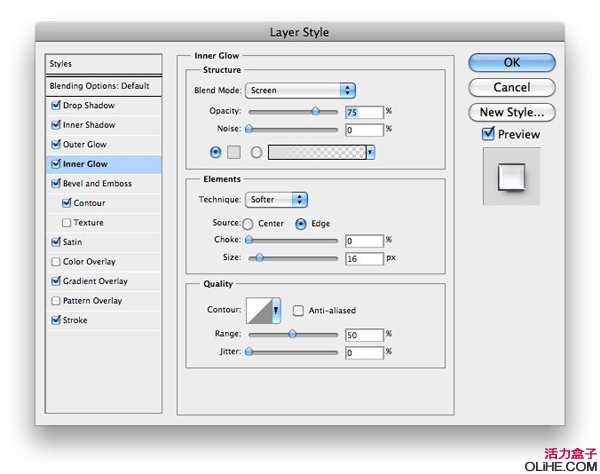600x474 pixels.
Task: Open the glow gradient picker arrow
Action: pos(369,152)
